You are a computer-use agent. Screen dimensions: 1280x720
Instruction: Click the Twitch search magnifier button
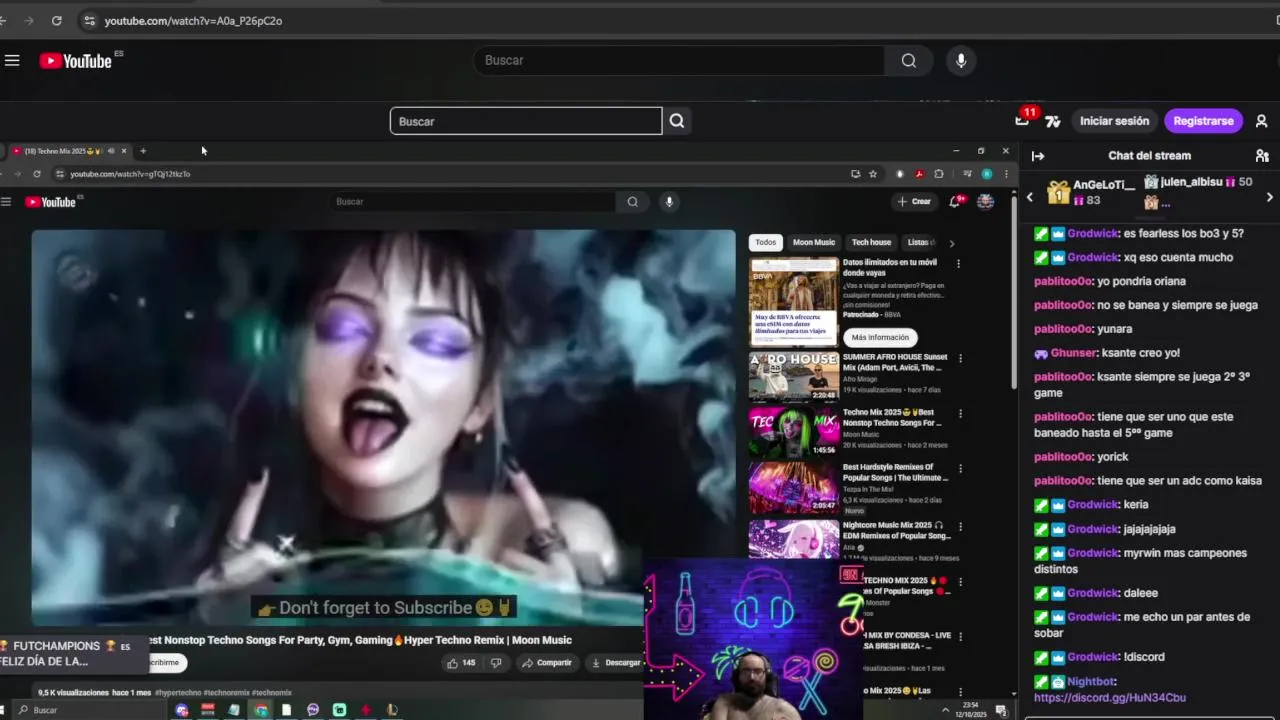(x=677, y=121)
